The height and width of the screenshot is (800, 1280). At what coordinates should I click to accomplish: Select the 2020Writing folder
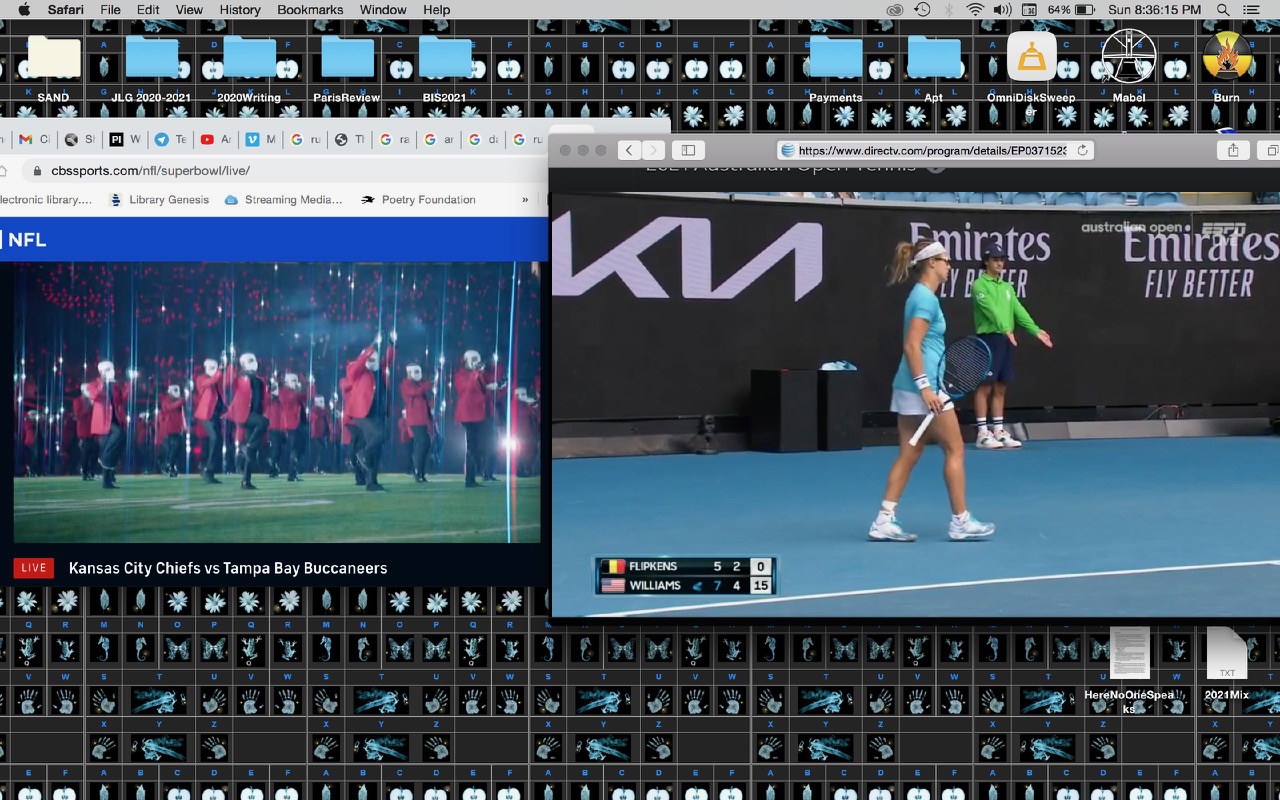[249, 58]
